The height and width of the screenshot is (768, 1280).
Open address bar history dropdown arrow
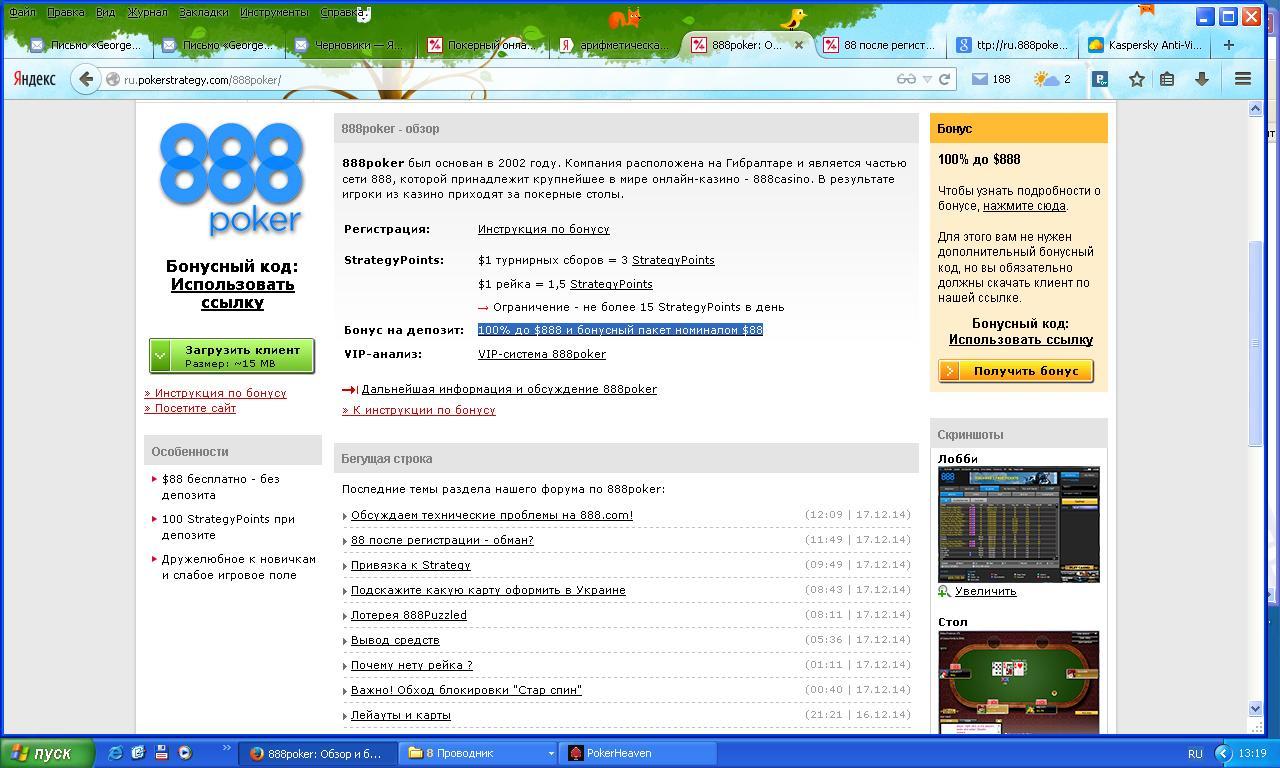tap(927, 79)
